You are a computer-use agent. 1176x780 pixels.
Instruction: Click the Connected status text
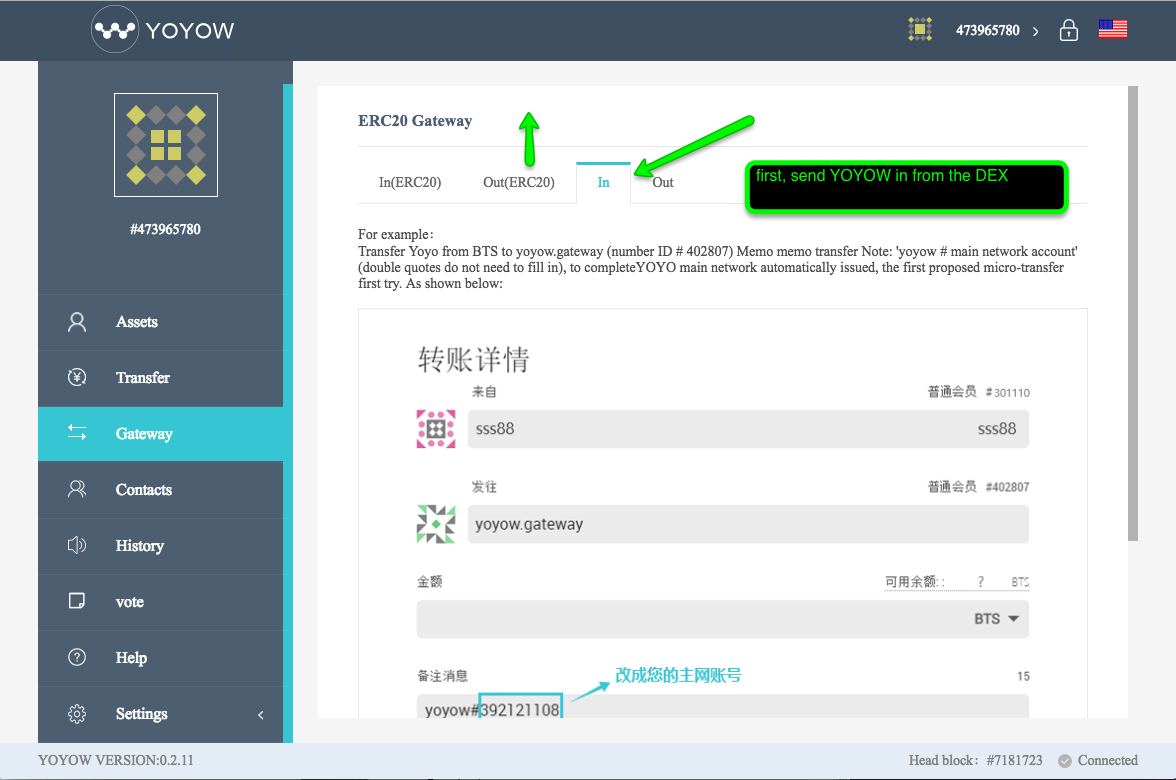click(1107, 760)
